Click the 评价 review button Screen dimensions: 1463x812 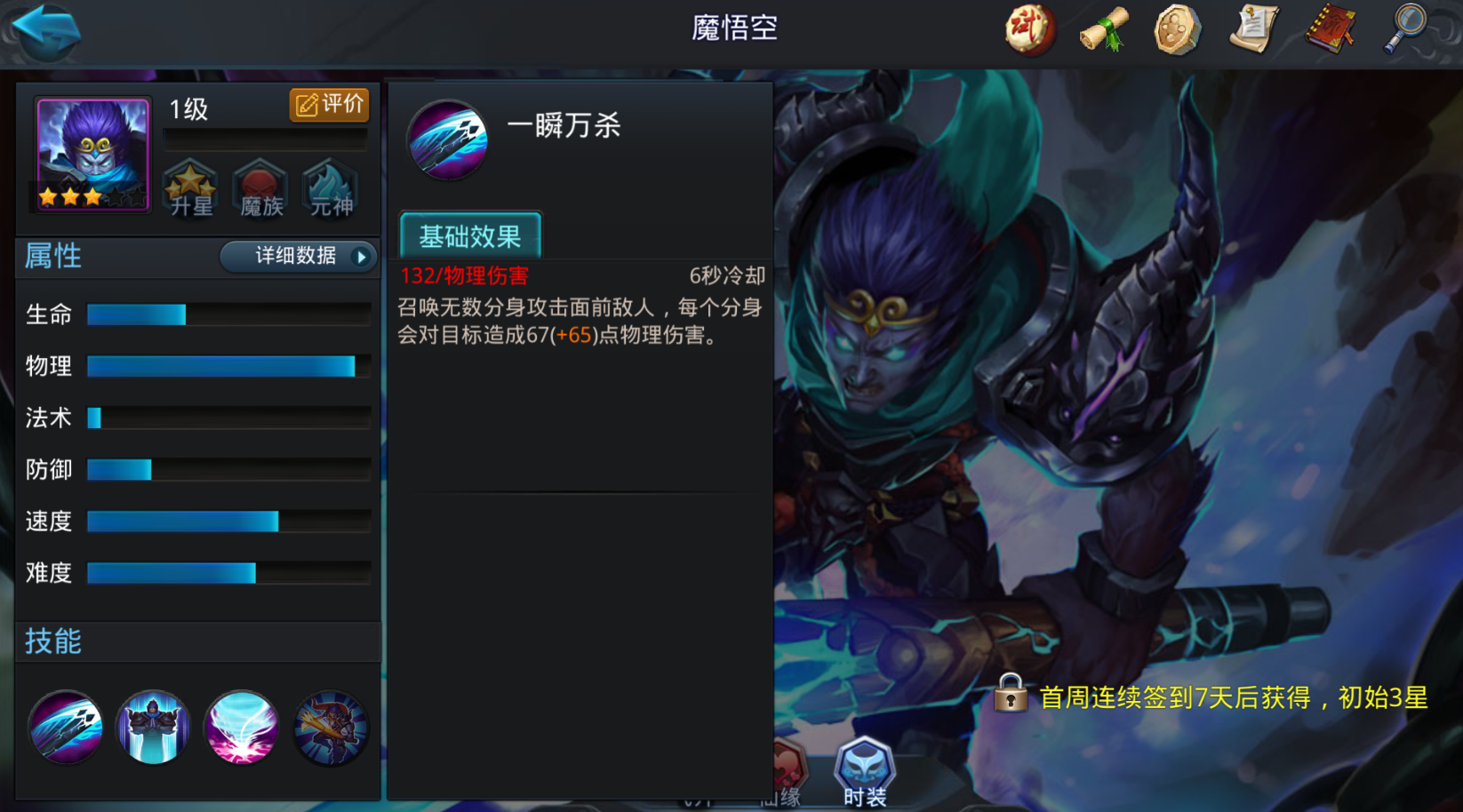[x=329, y=106]
